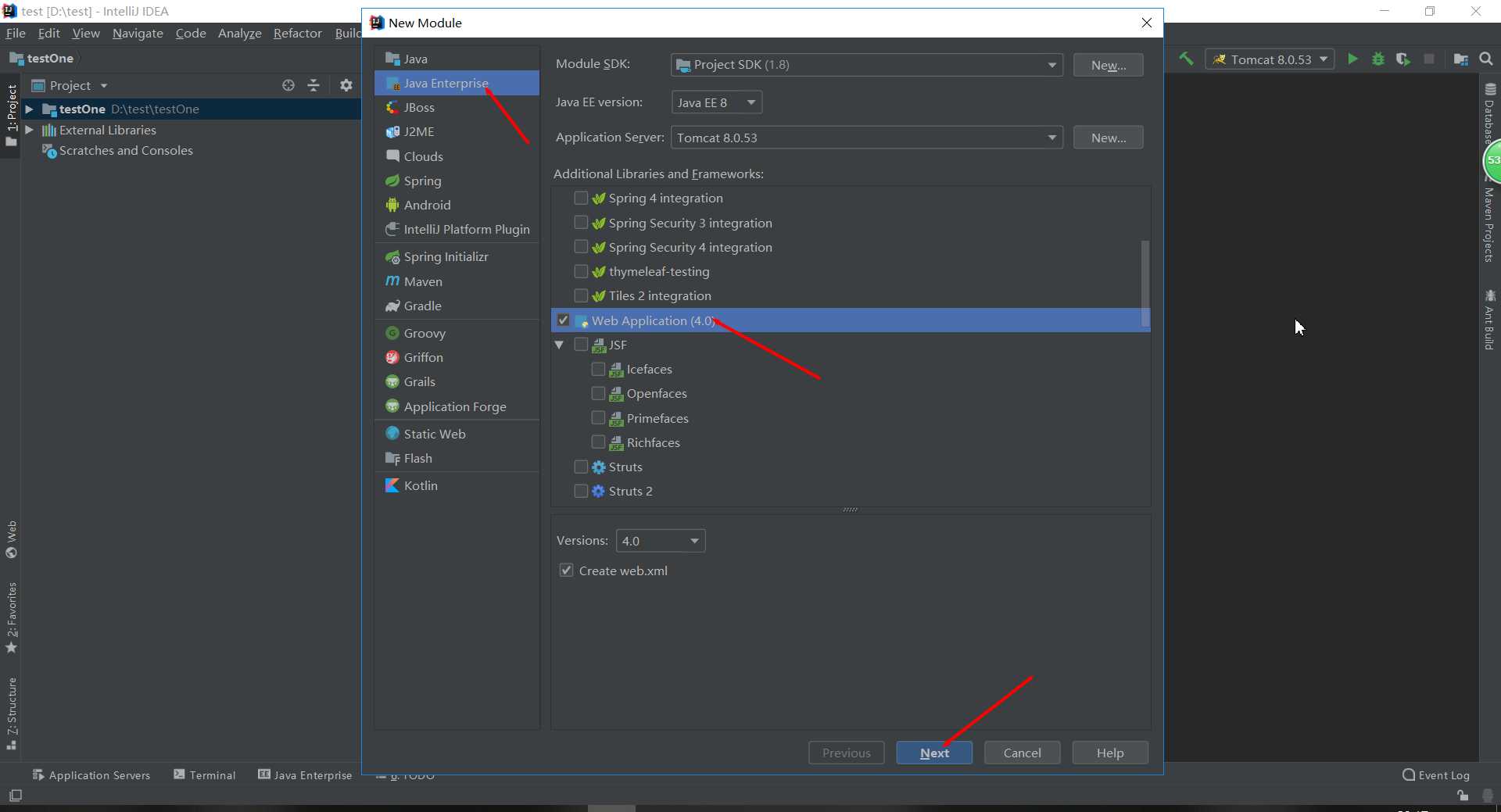Open Application Server dropdown
This screenshot has width=1501, height=812.
(x=867, y=138)
